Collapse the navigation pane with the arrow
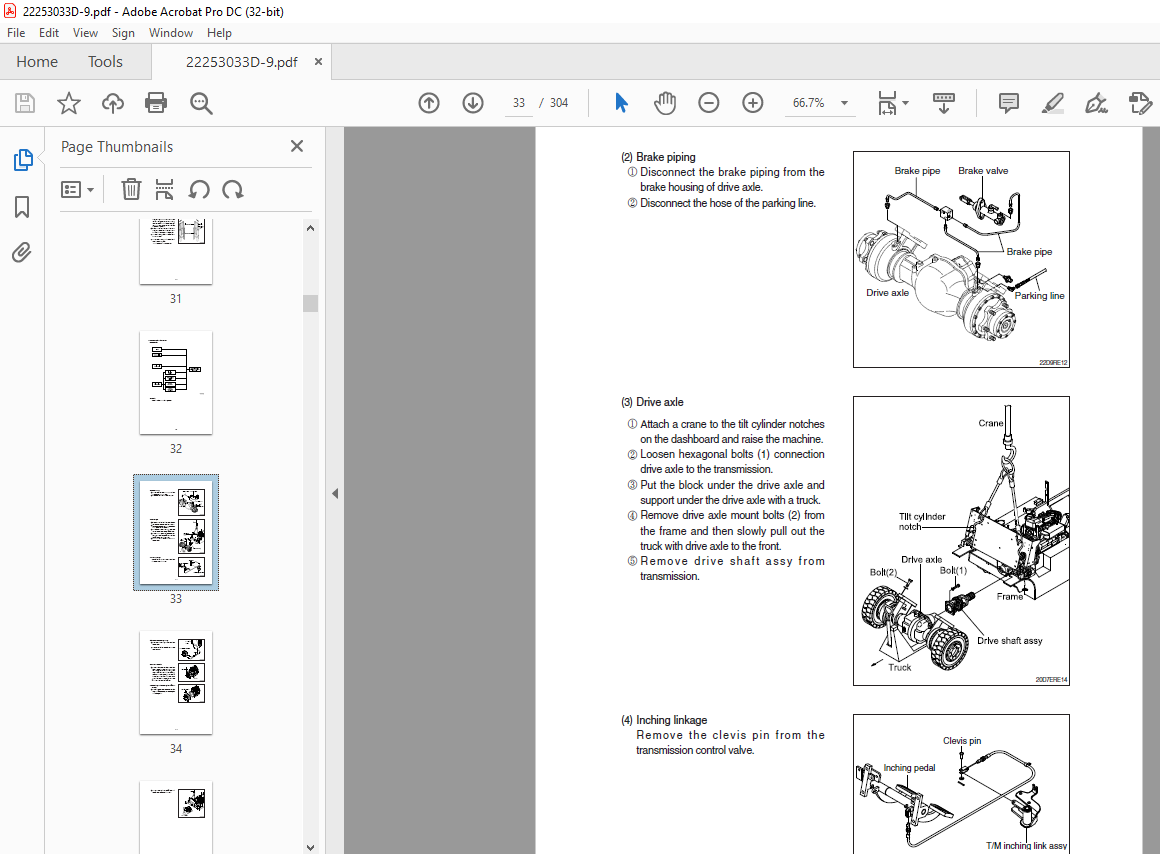This screenshot has height=854, width=1160. pyautogui.click(x=335, y=493)
